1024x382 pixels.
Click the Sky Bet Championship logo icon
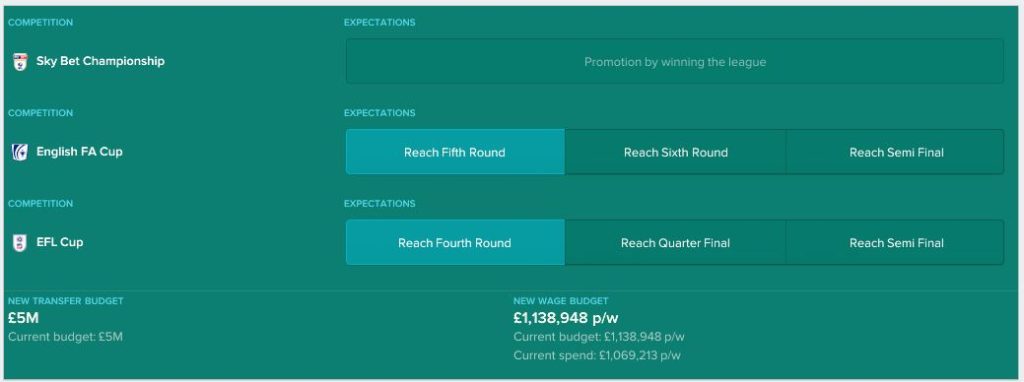pyautogui.click(x=20, y=62)
